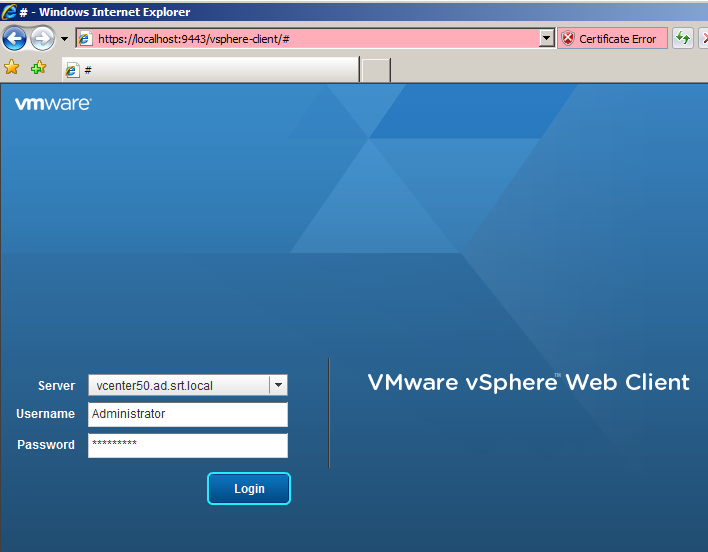
Task: Click the Internet Explorer title bar icon
Action: point(9,12)
